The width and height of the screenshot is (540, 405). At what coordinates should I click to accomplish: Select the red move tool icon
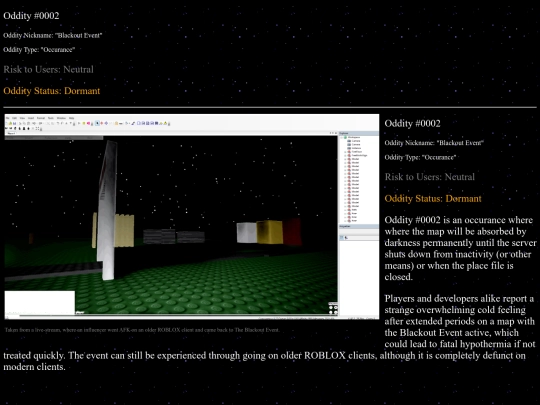[102, 123]
